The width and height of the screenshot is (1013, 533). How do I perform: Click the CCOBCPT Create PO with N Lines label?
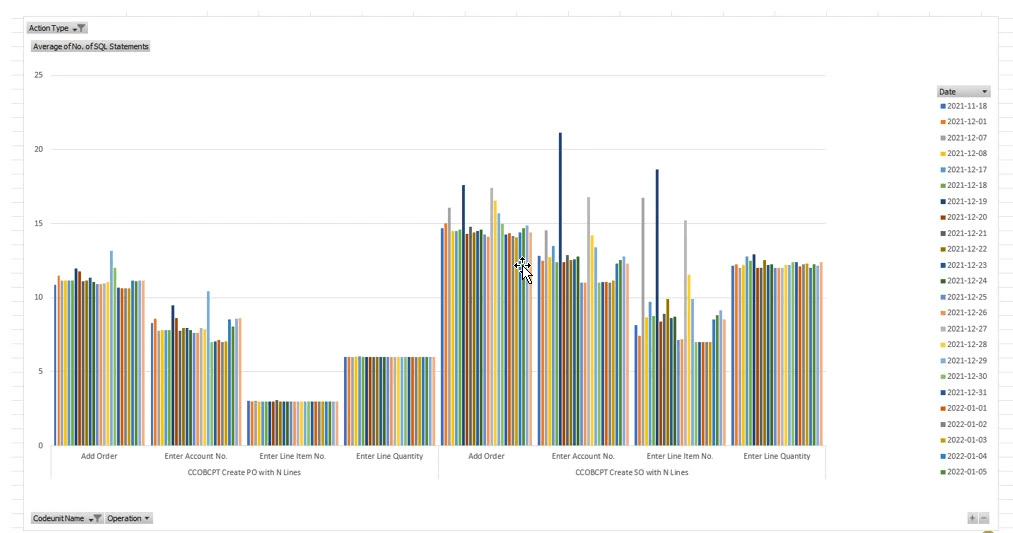[x=244, y=472]
